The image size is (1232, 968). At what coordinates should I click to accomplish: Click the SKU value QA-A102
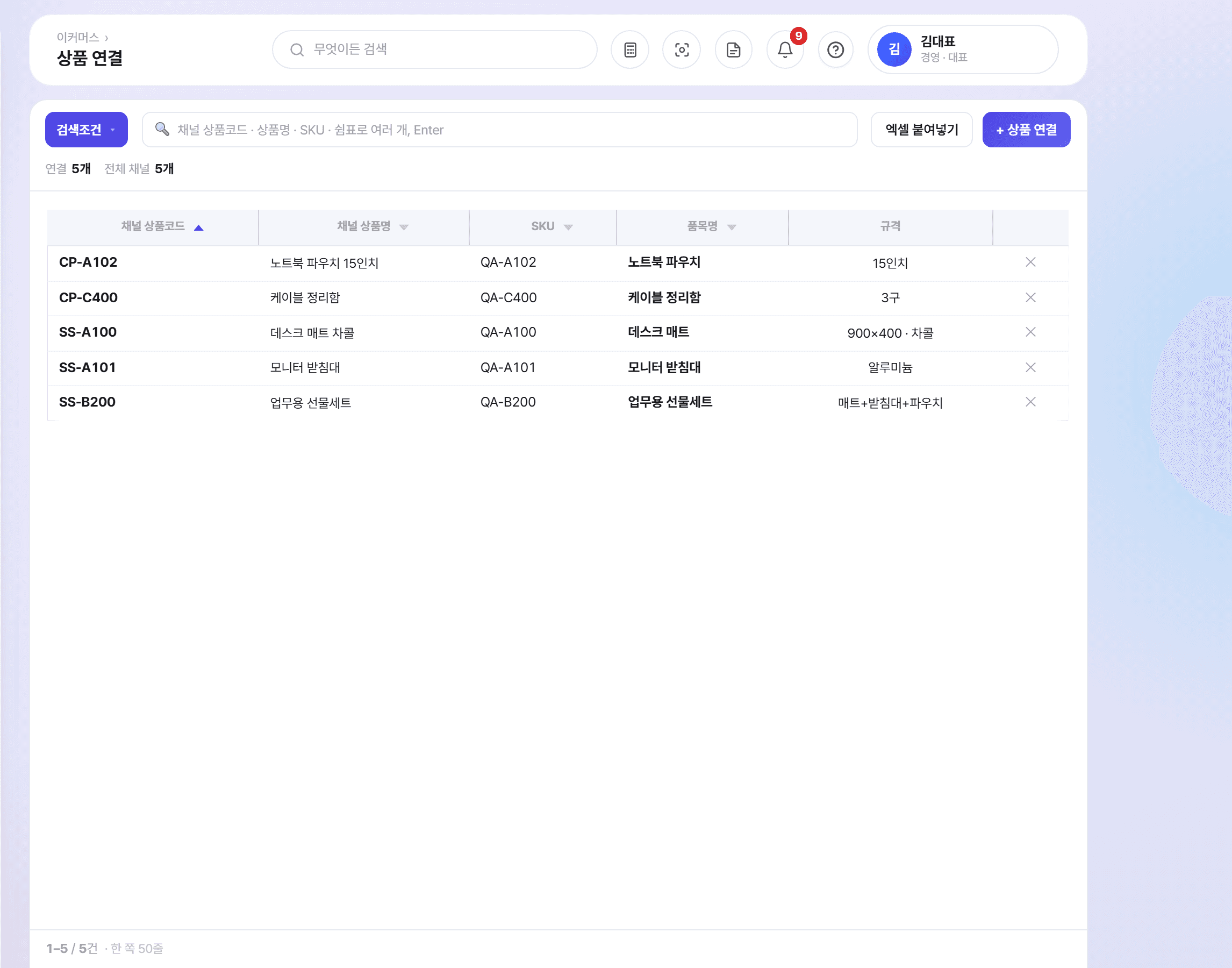(x=508, y=262)
